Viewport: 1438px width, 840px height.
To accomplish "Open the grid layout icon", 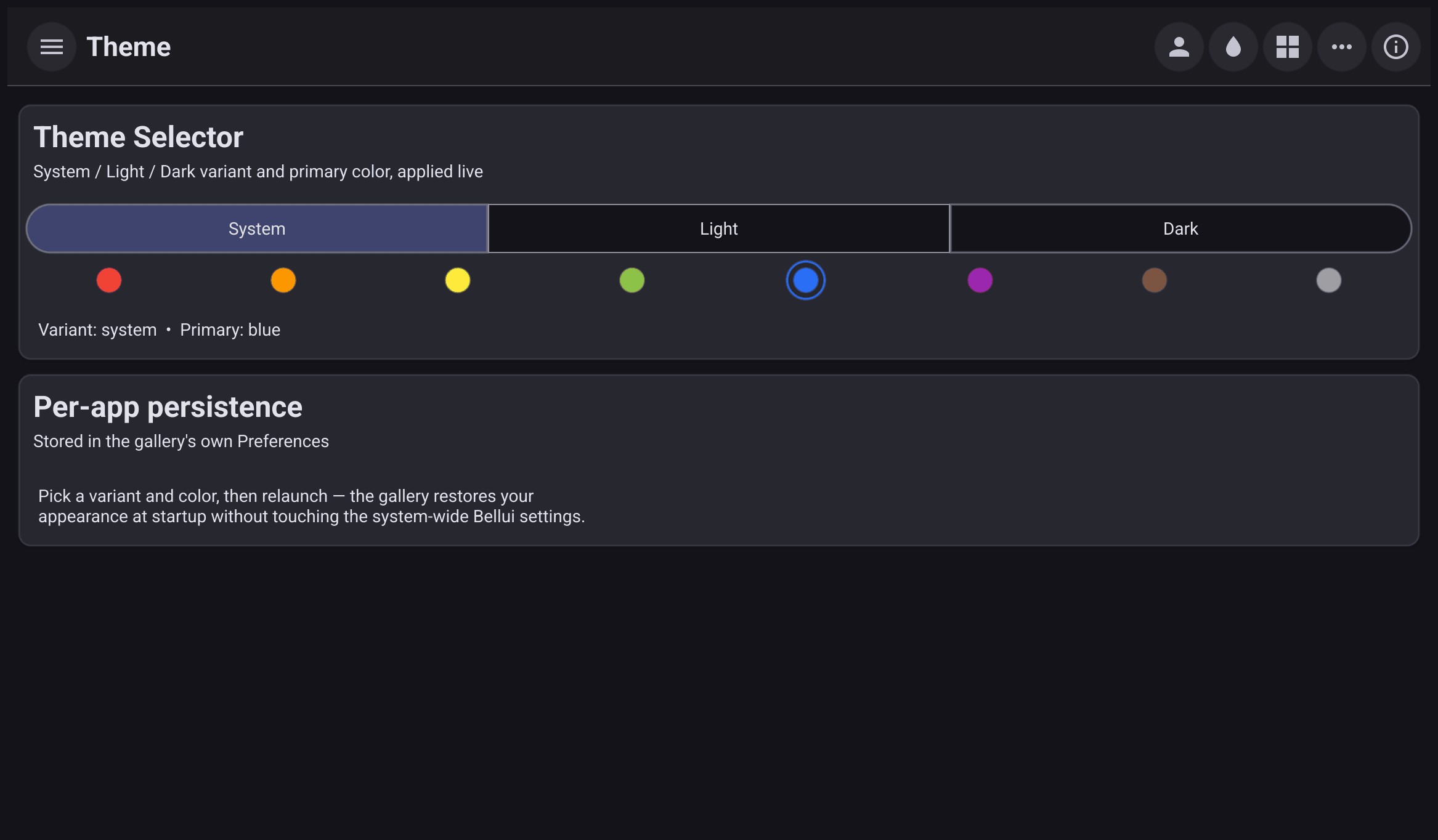I will [1288, 47].
